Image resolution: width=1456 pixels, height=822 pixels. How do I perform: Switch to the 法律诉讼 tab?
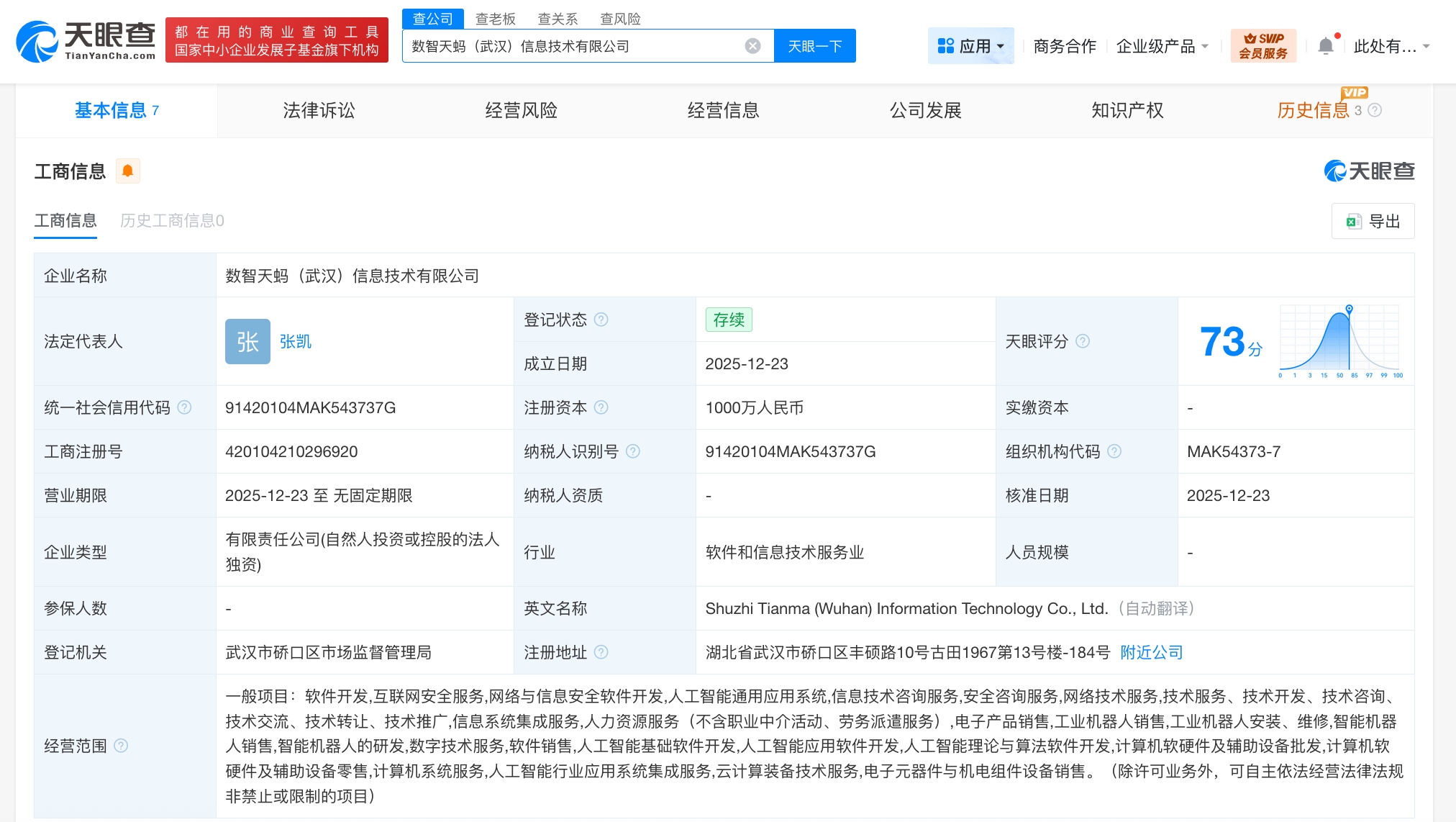pyautogui.click(x=319, y=110)
